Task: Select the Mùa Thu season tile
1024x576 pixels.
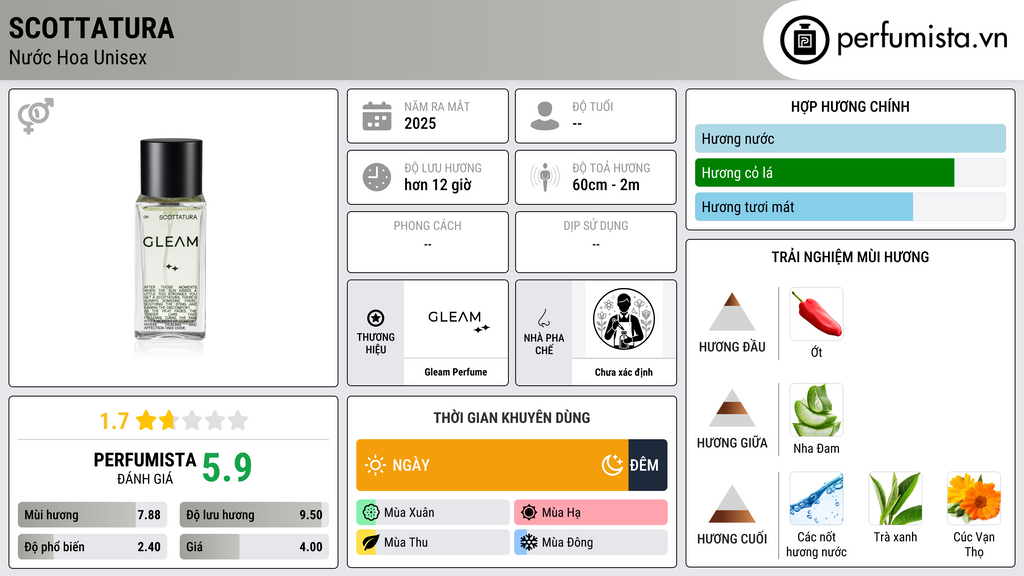Action: point(433,542)
